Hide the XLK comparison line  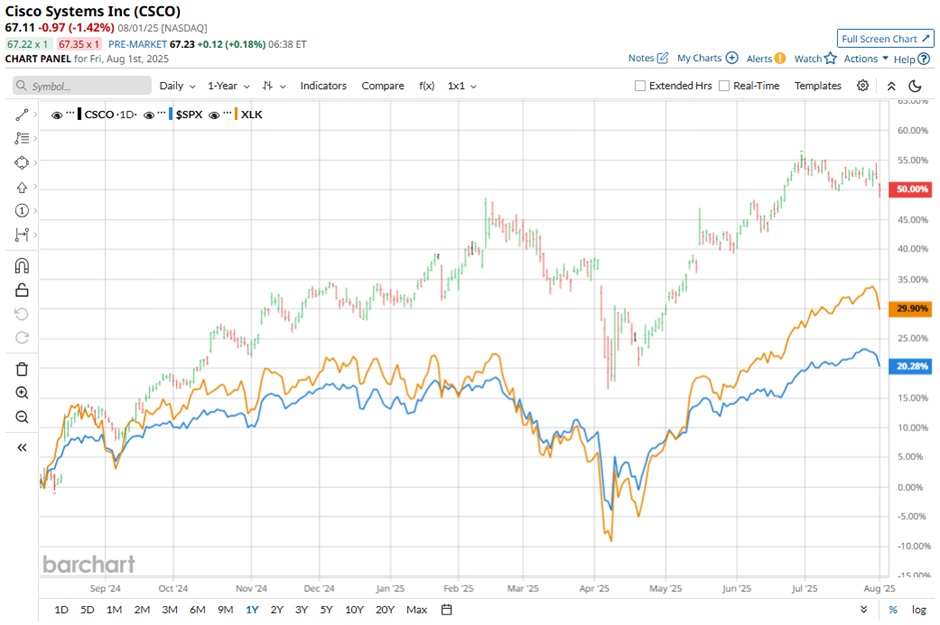pyautogui.click(x=214, y=115)
